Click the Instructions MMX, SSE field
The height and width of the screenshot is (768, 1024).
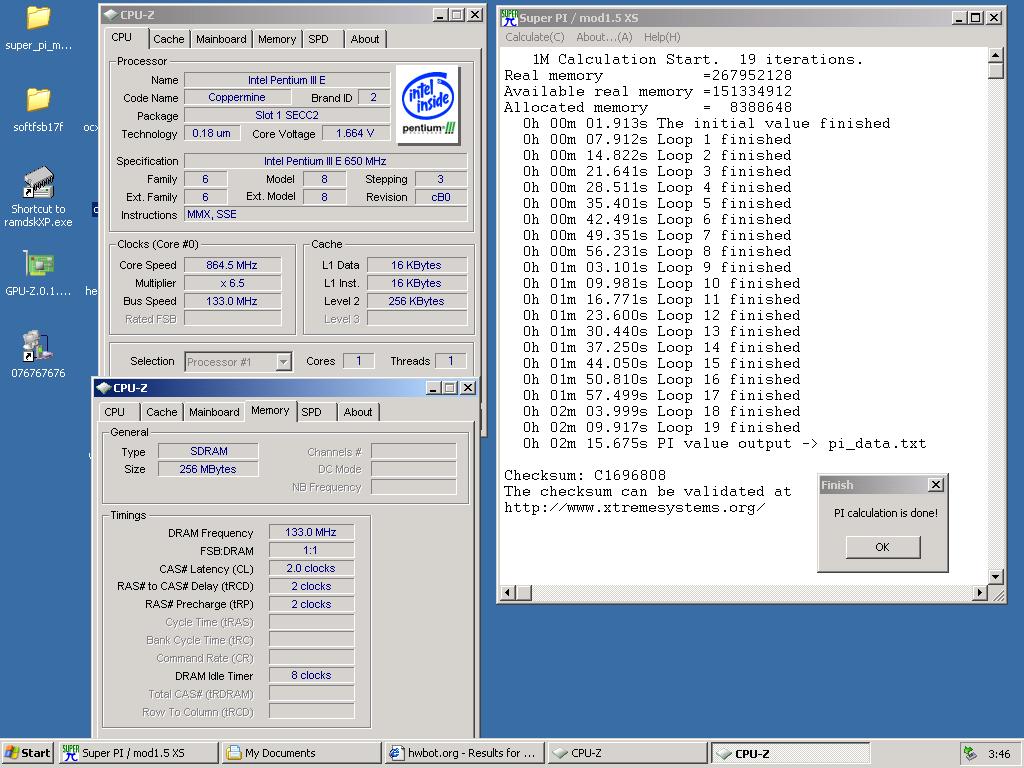click(325, 214)
